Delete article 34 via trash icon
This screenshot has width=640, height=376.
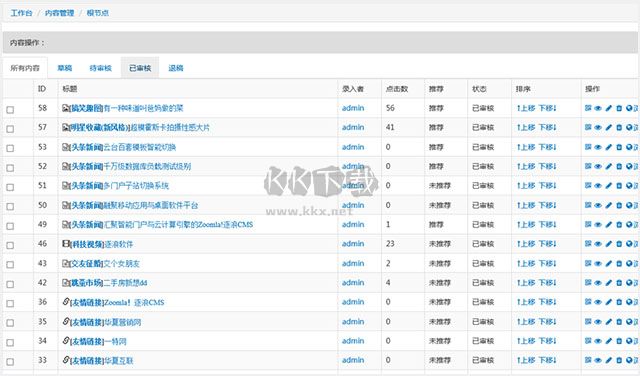[x=619, y=341]
